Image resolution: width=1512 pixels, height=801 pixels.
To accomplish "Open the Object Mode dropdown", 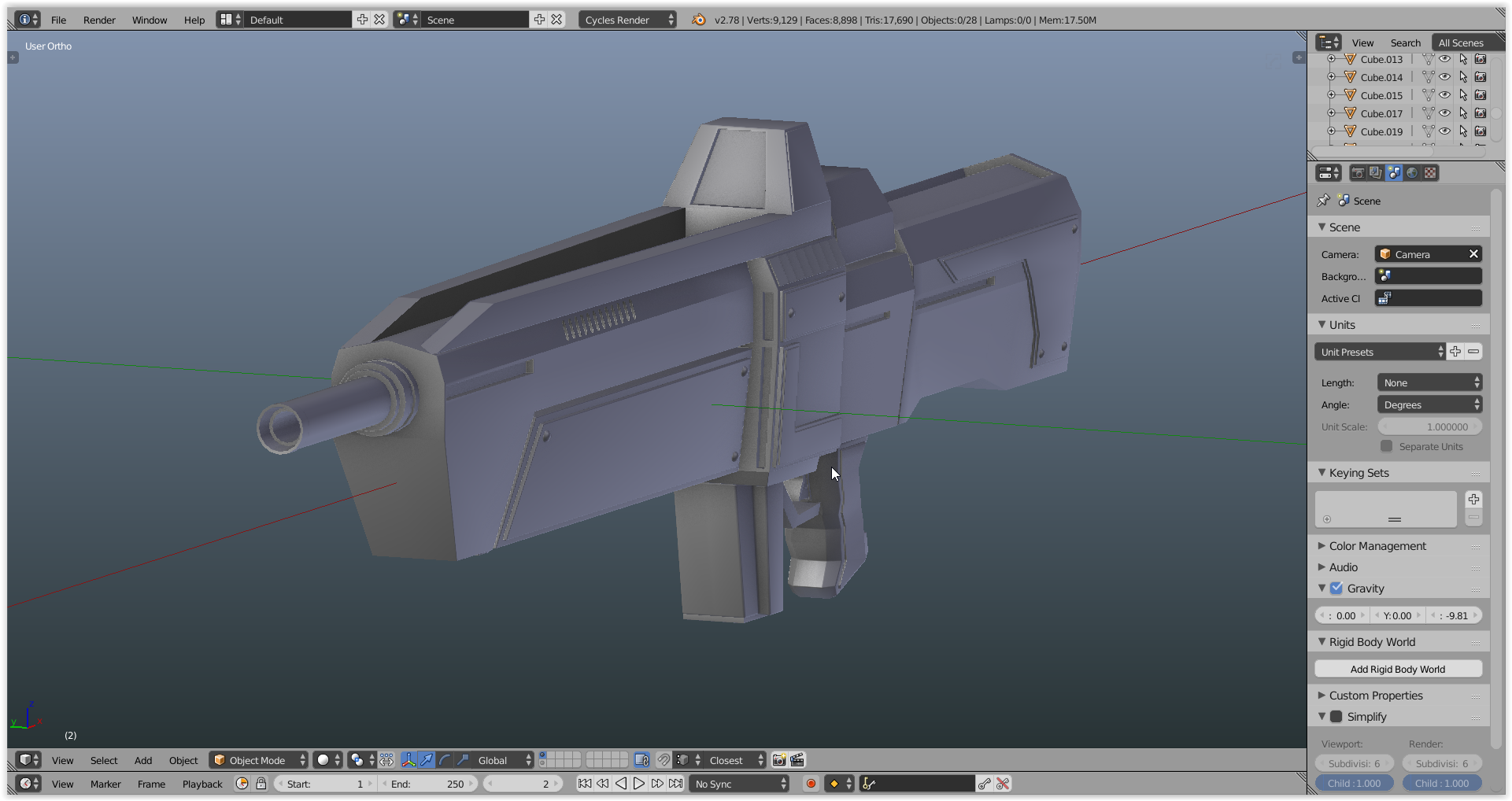I will pos(258,760).
